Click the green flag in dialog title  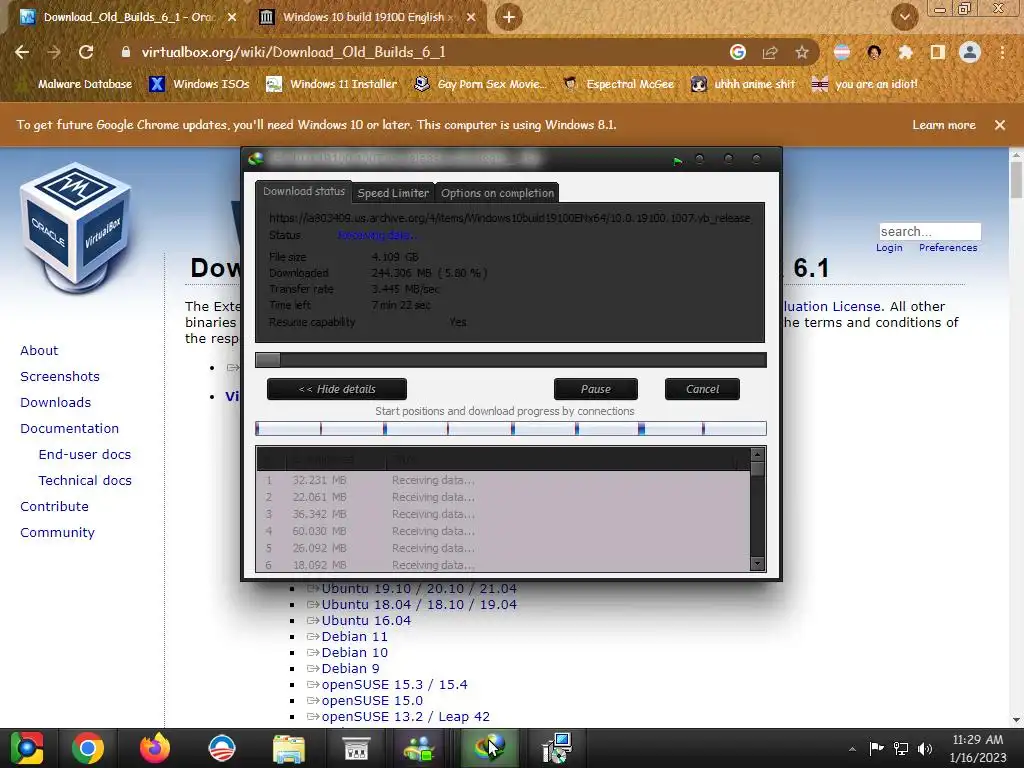tap(677, 161)
